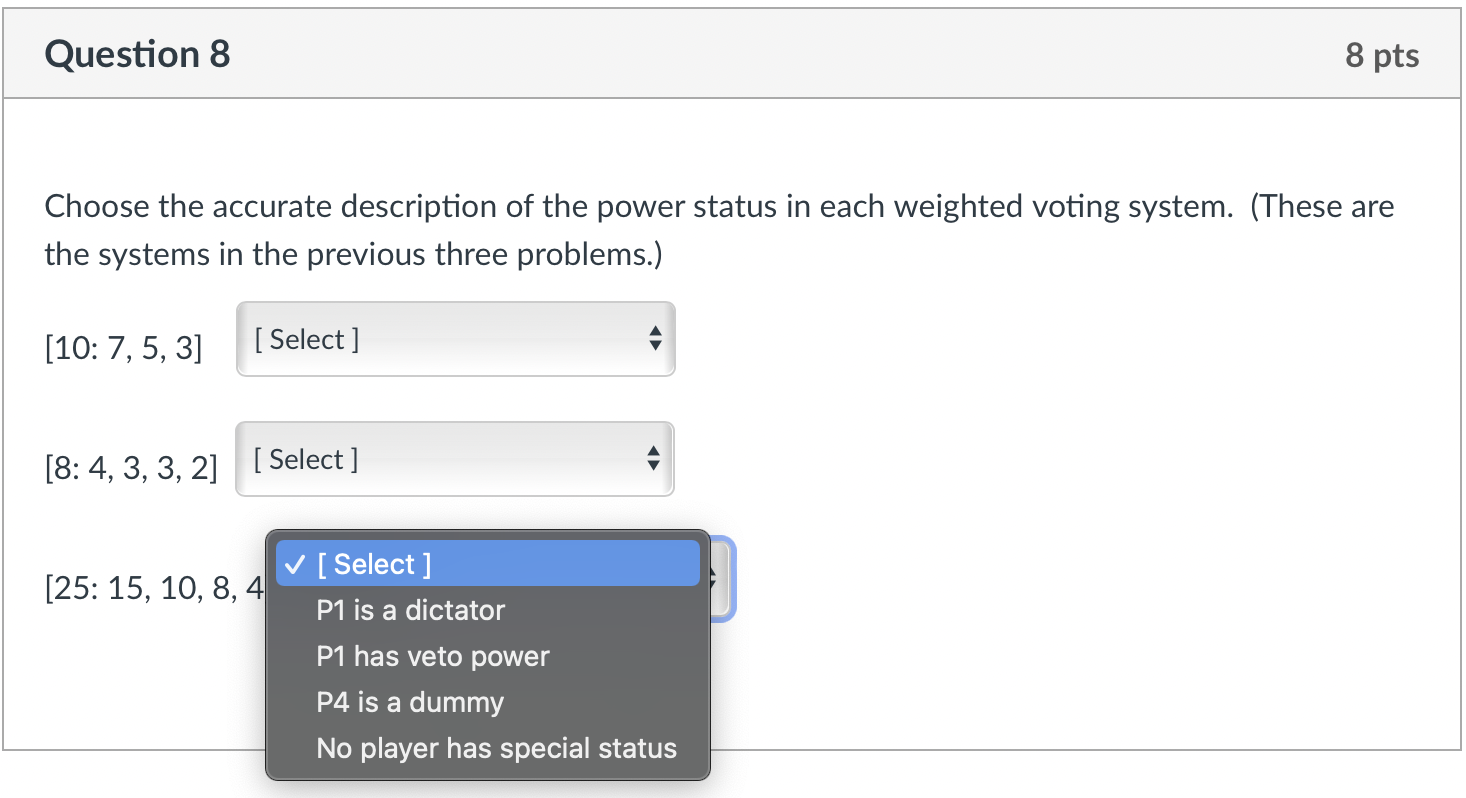The image size is (1466, 798).
Task: Click the stepper arrows on the third highlighted dropdown
Action: pos(714,579)
